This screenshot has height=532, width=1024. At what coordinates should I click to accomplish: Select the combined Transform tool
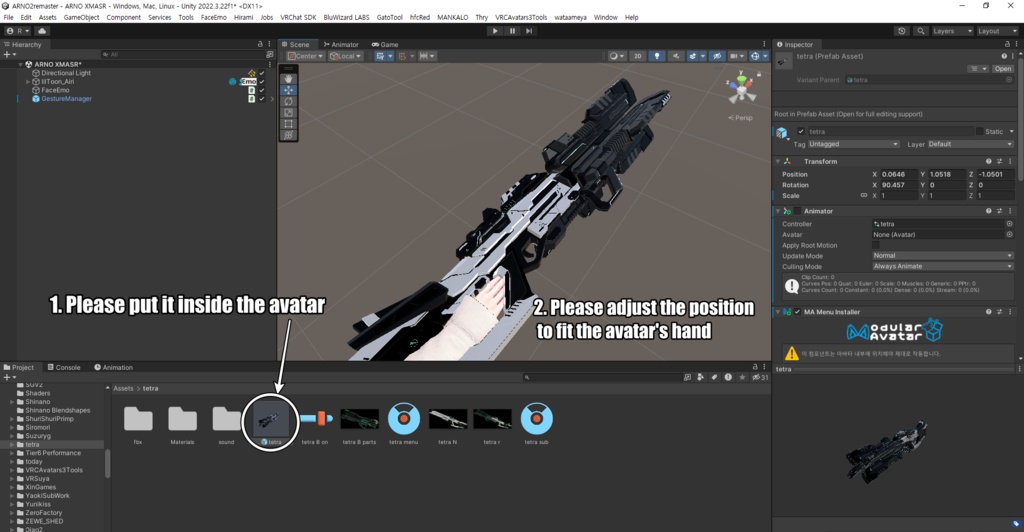click(x=289, y=134)
